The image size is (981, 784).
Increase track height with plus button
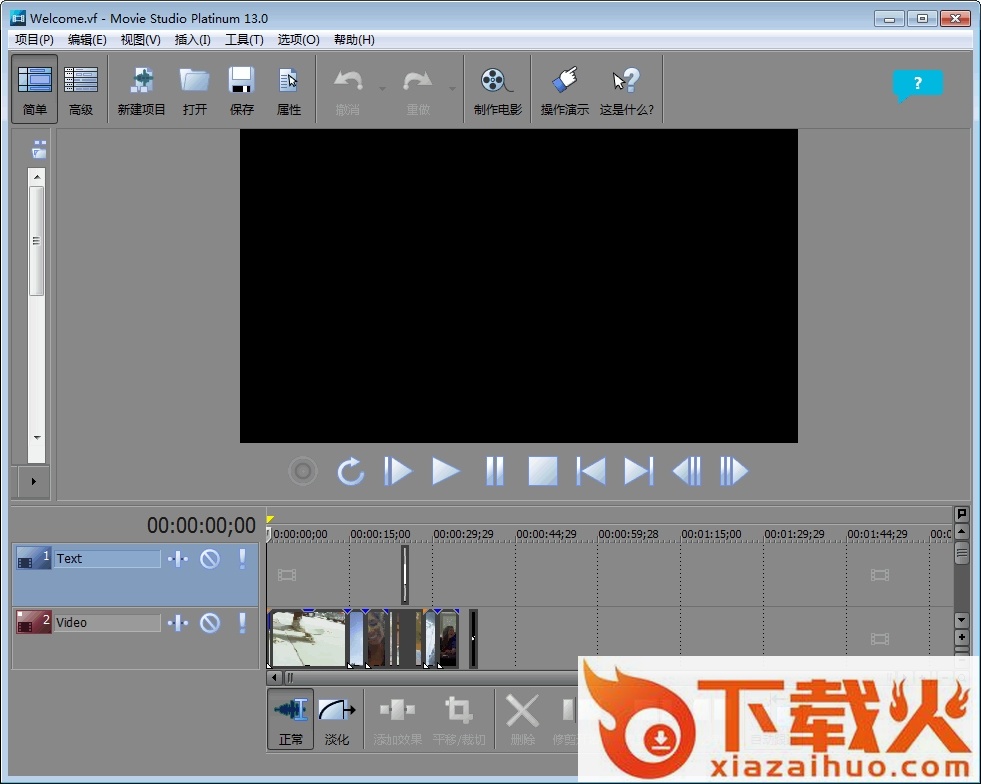(962, 637)
